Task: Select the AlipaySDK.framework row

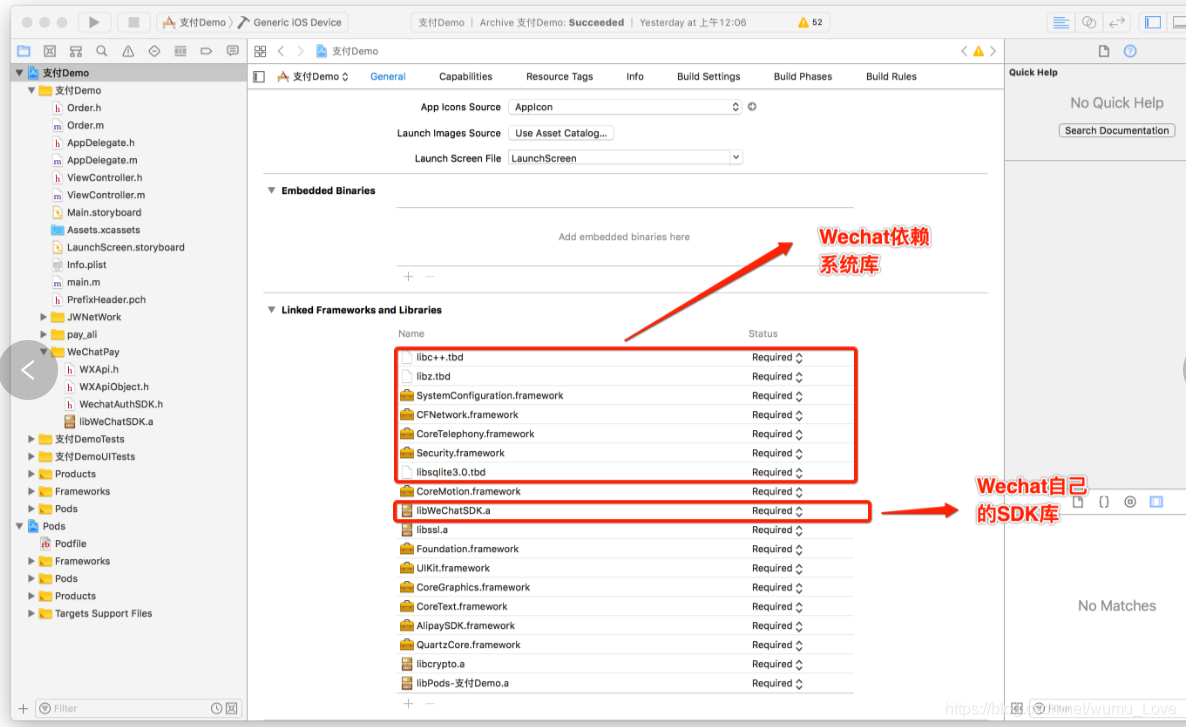Action: pos(625,626)
